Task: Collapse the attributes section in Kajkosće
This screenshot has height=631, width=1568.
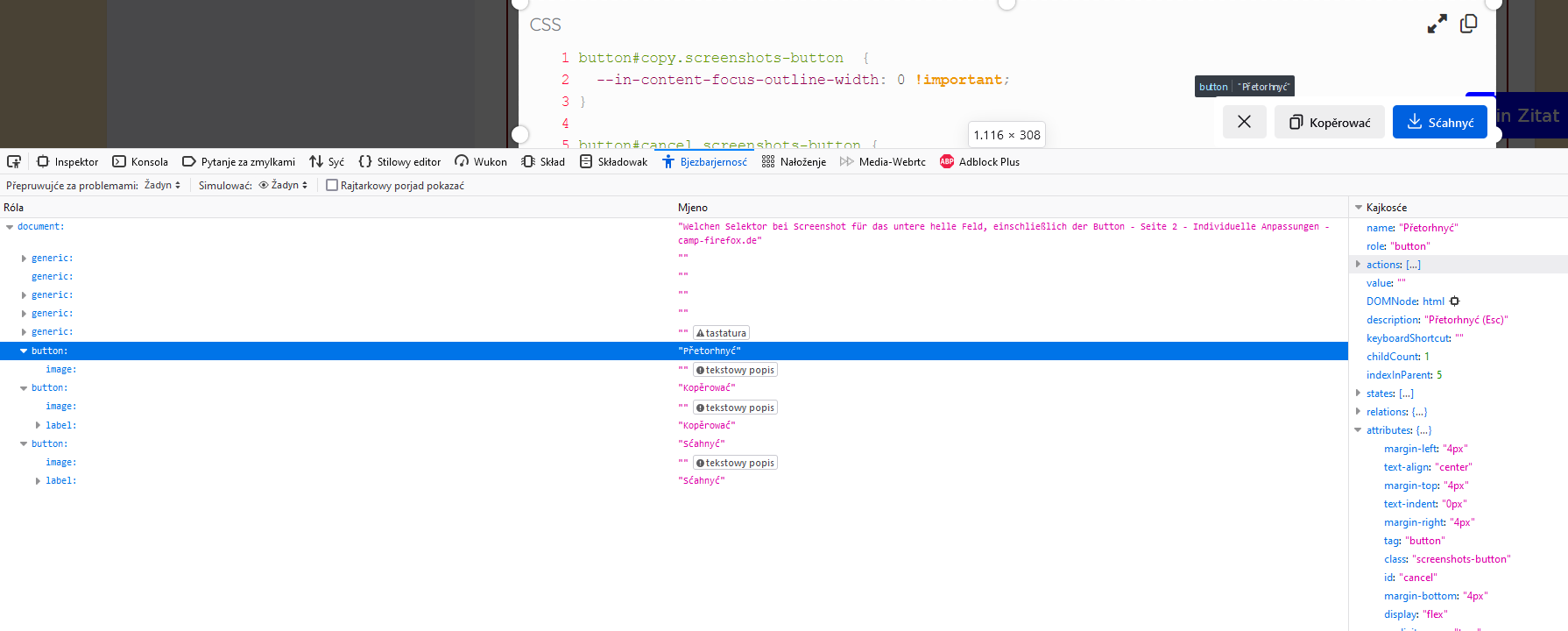Action: tap(1359, 430)
